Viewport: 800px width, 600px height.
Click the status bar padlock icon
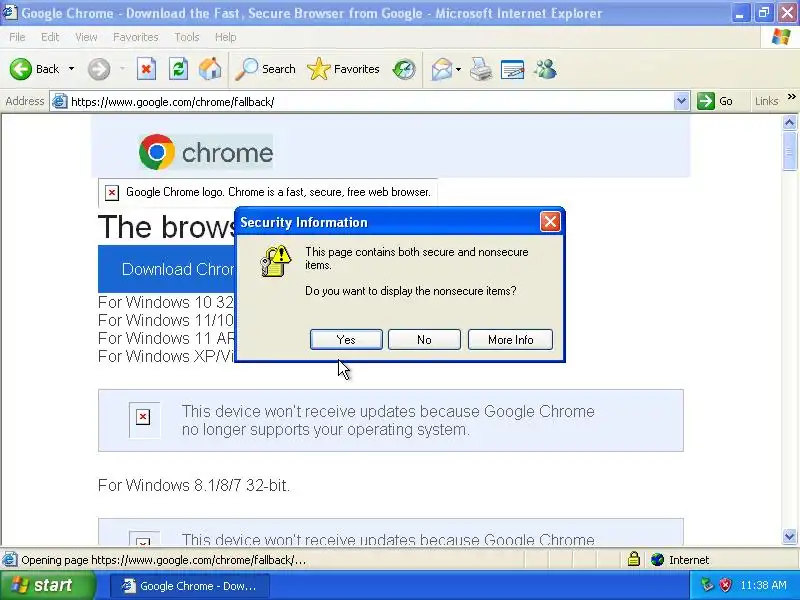pyautogui.click(x=634, y=559)
